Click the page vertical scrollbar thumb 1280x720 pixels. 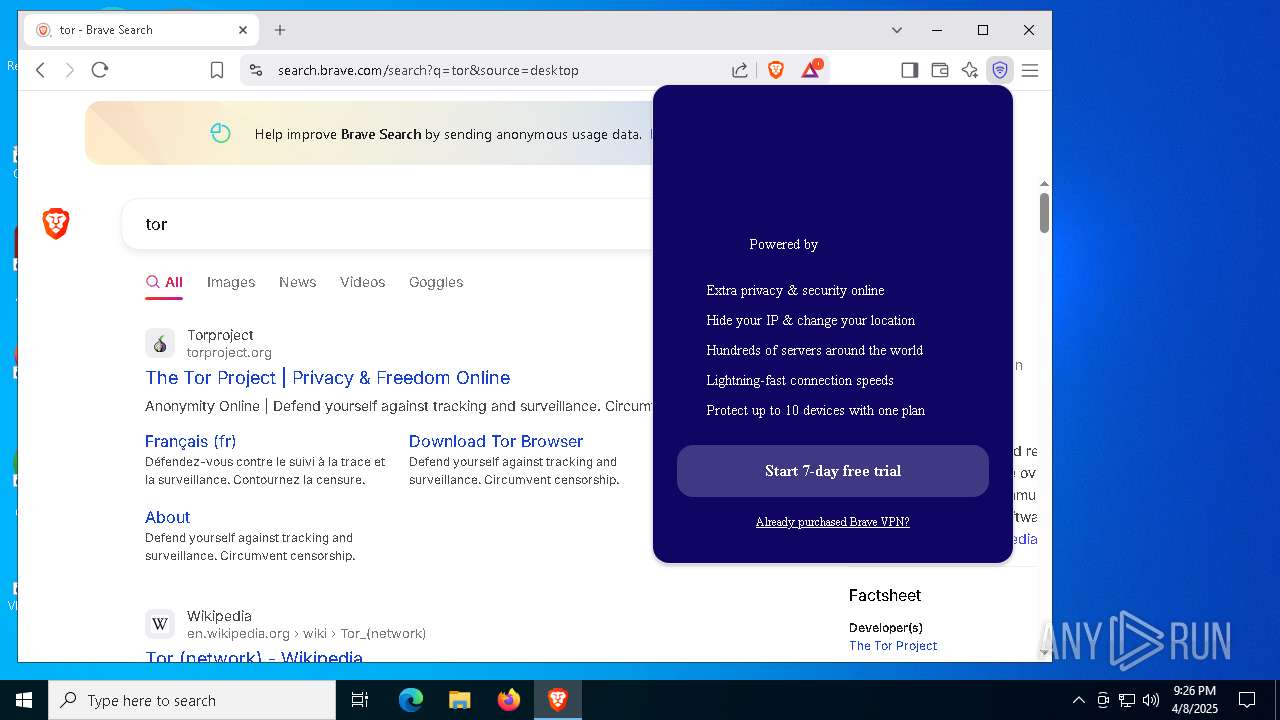1044,212
